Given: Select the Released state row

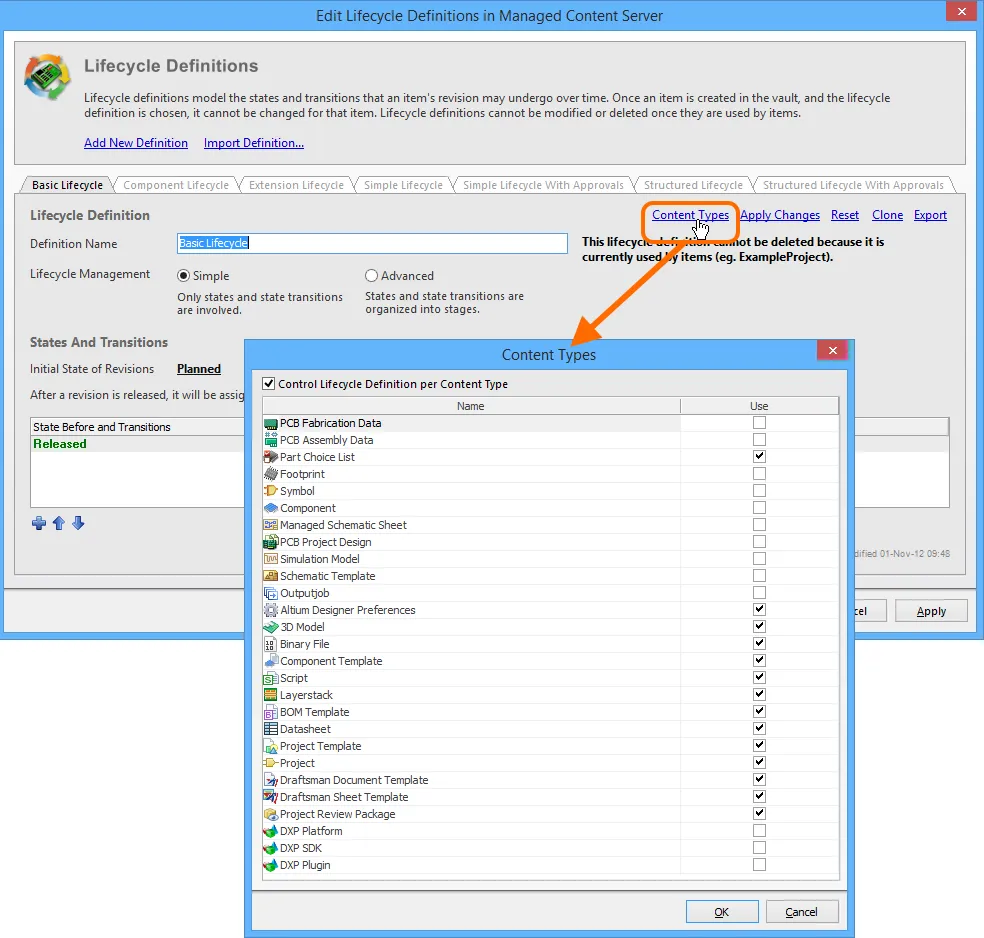Looking at the screenshot, I should pyautogui.click(x=137, y=444).
